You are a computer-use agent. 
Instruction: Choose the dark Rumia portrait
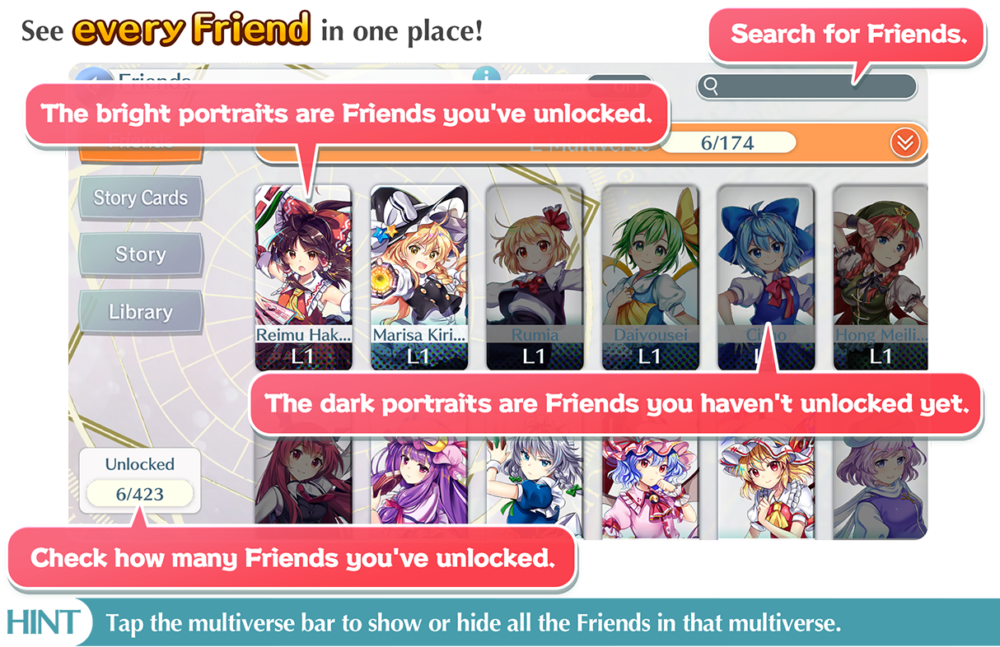click(534, 278)
